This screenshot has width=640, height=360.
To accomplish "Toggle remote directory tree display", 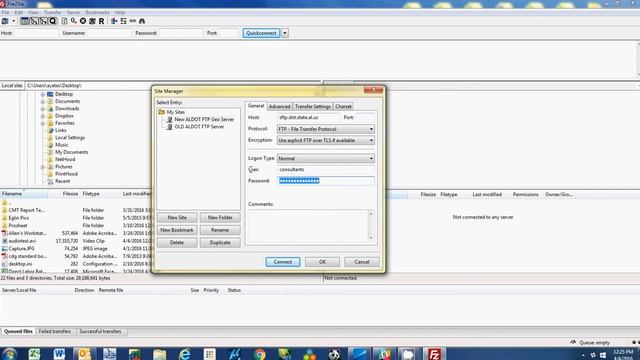I will (43, 21).
